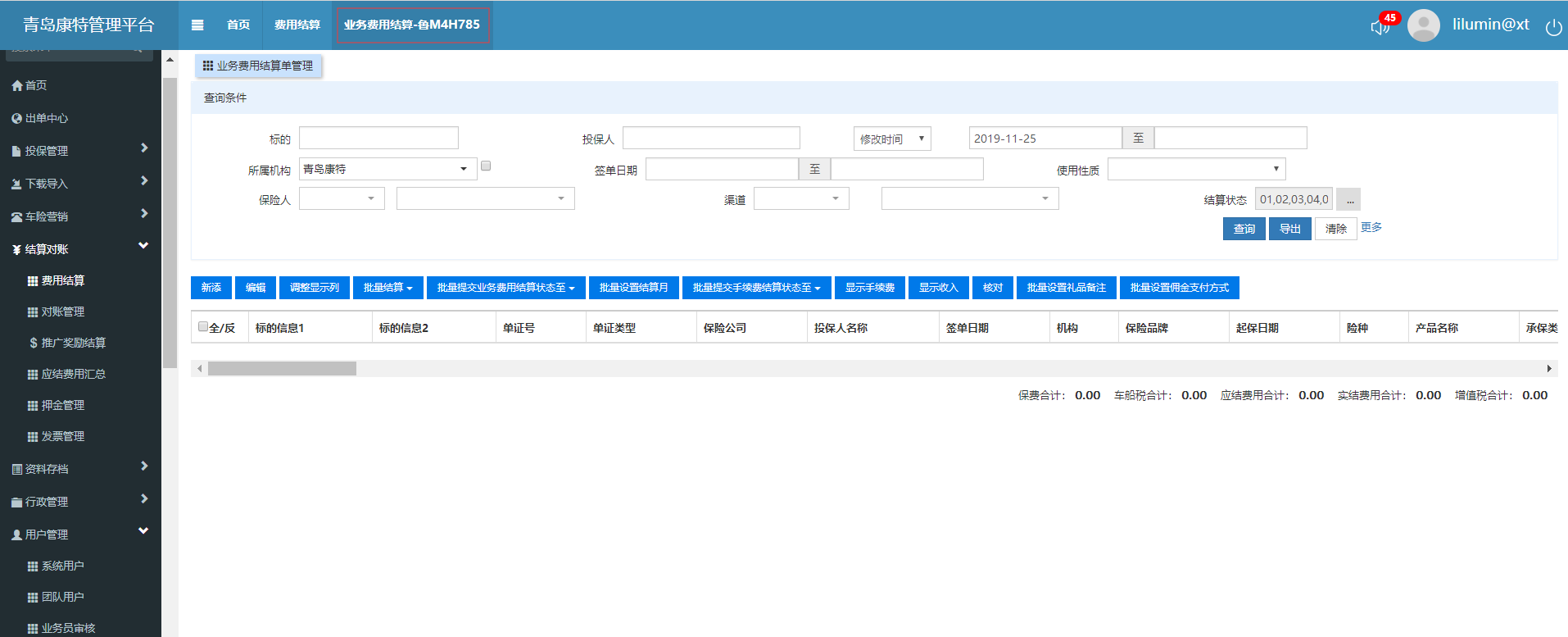The height and width of the screenshot is (637, 1568).
Task: Click the power logout icon
Action: (1553, 27)
